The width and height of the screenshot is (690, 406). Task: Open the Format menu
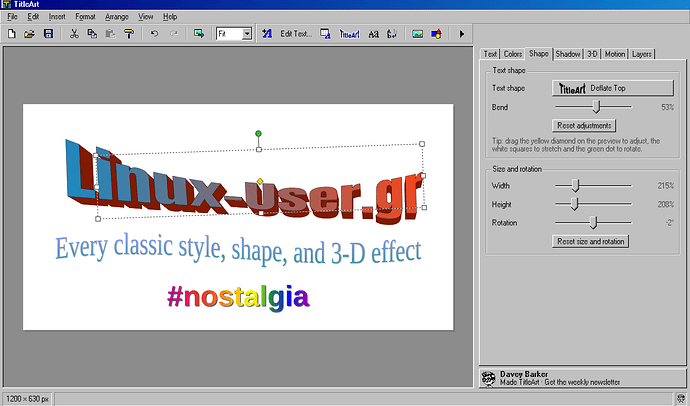(x=85, y=17)
